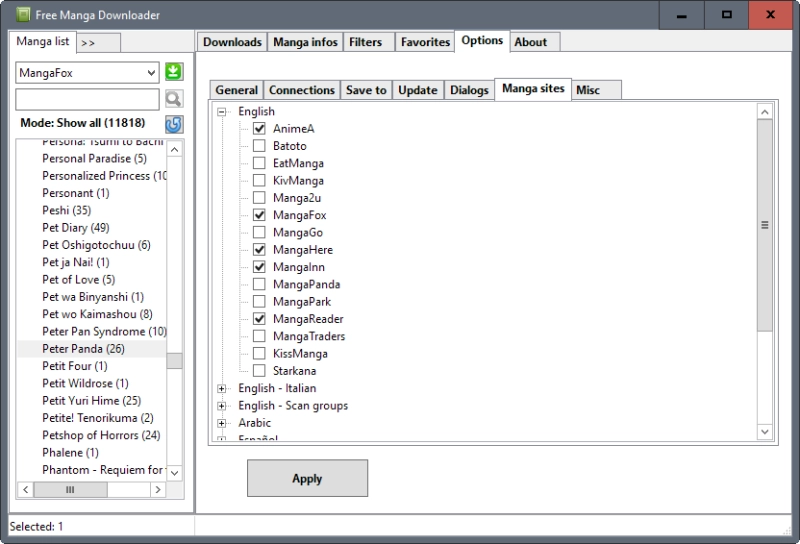Select Personal Paradise (5) in list
This screenshot has height=544, width=800.
[94, 159]
